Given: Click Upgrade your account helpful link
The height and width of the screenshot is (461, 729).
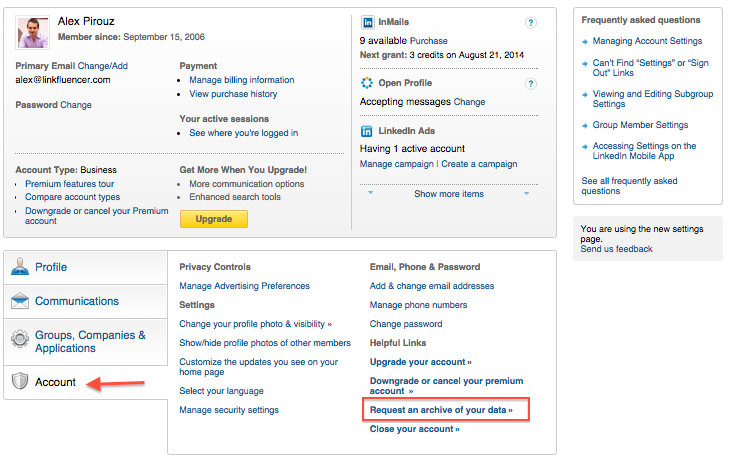Looking at the screenshot, I should [x=421, y=362].
